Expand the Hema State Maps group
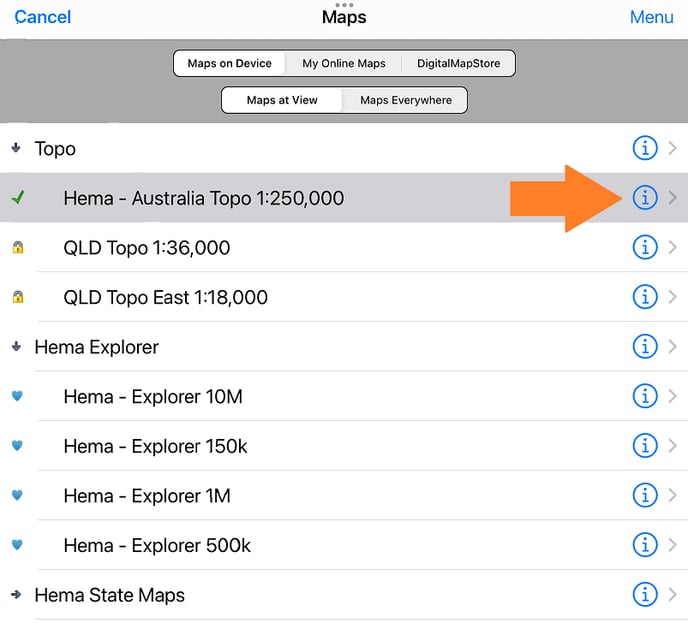 [16, 595]
